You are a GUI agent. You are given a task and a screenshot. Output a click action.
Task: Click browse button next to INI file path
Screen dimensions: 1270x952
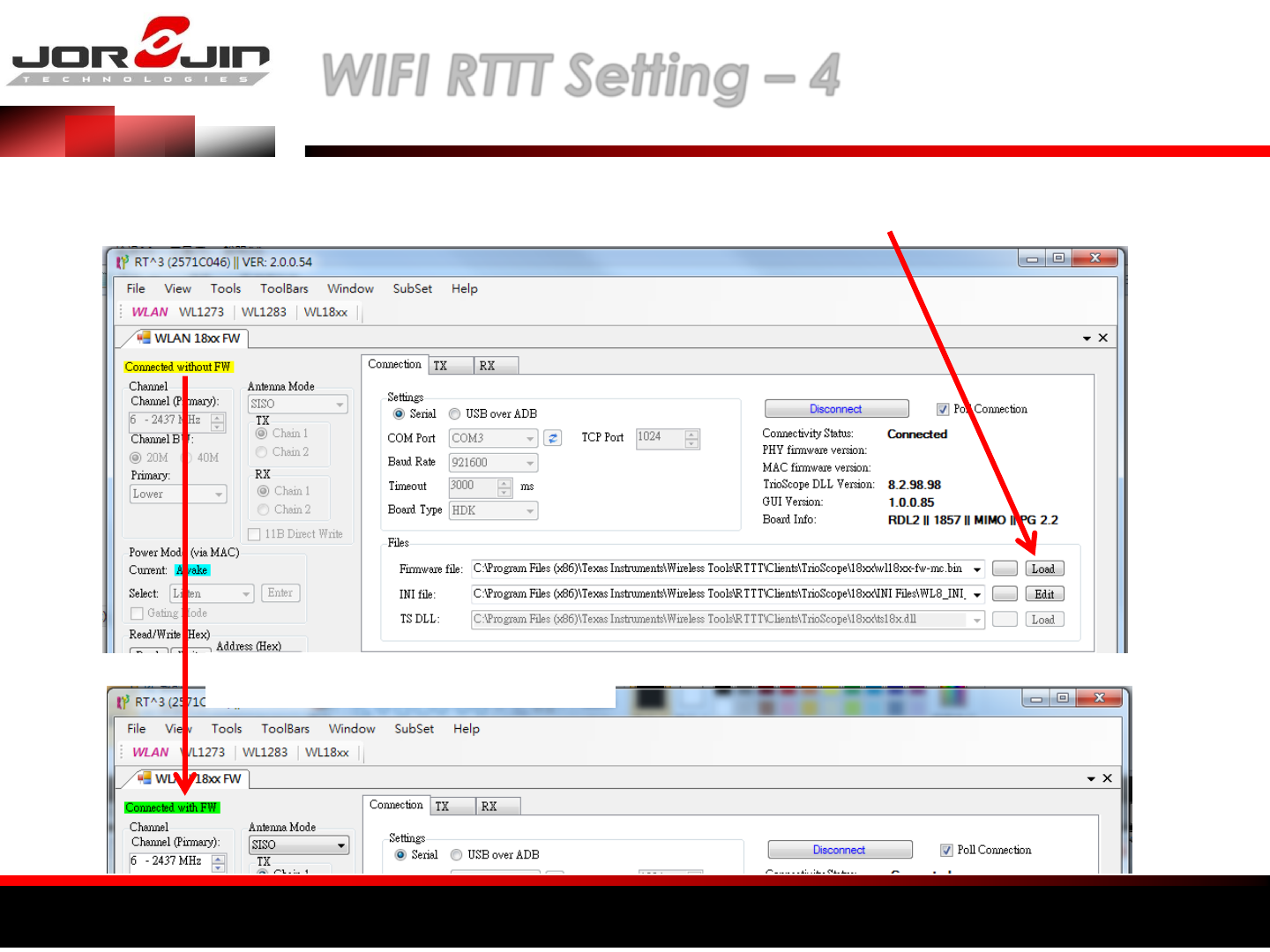click(x=1005, y=594)
